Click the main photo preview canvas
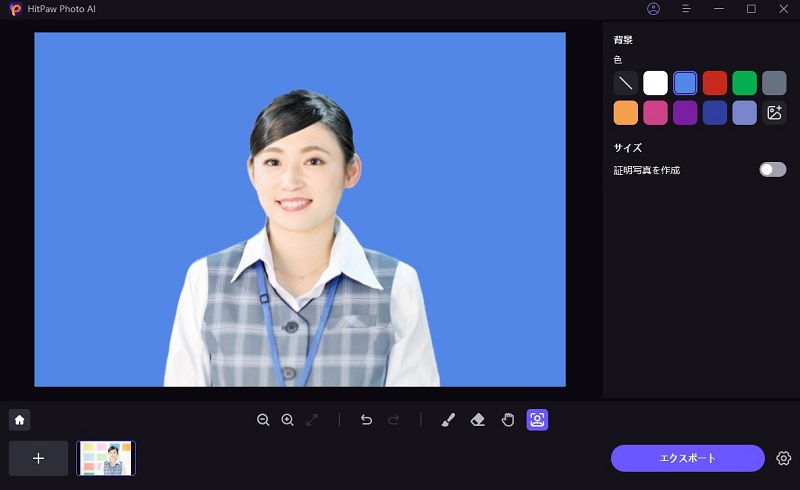This screenshot has width=800, height=490. 300,209
